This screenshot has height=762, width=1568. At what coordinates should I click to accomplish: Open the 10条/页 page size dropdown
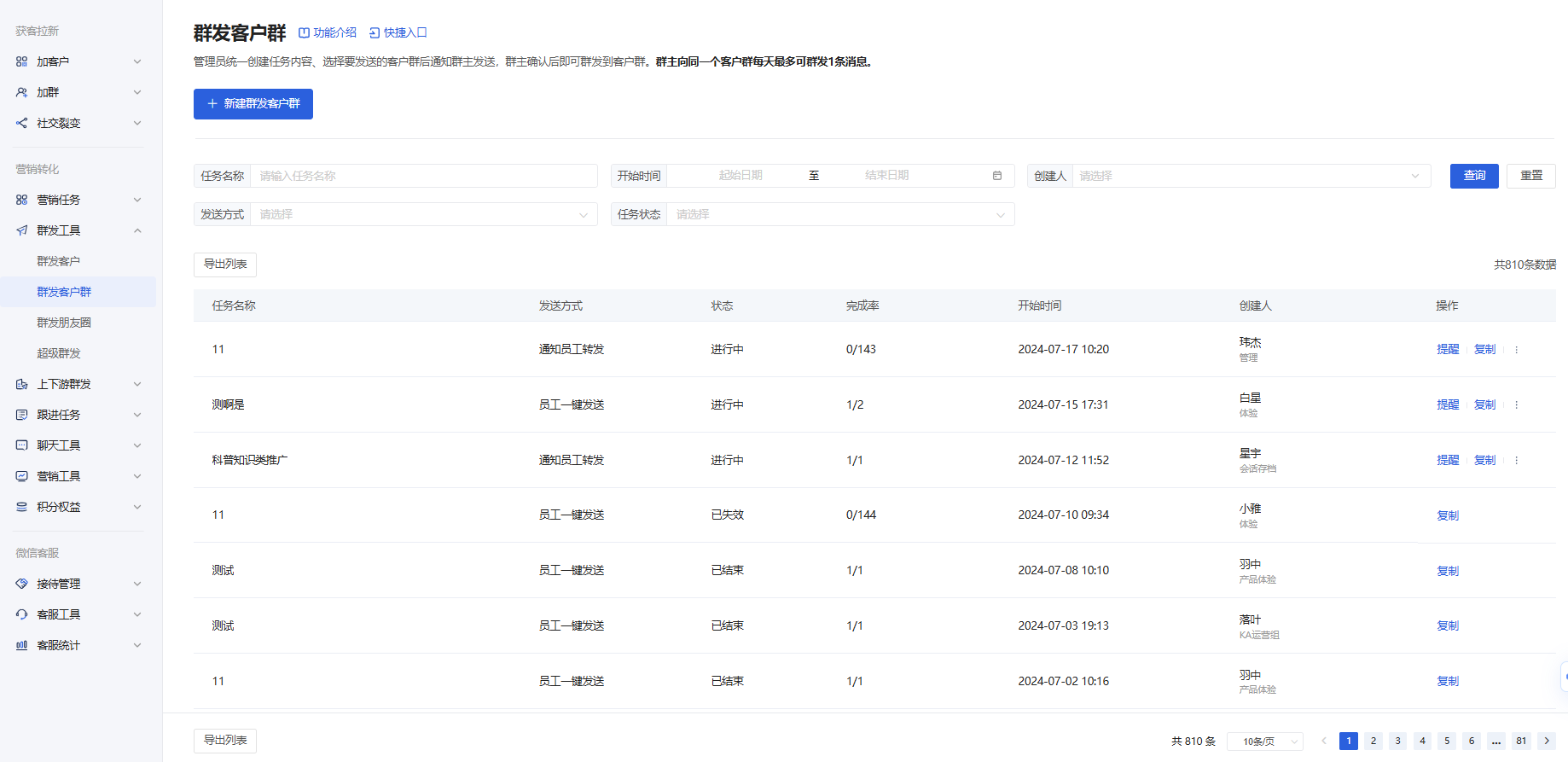1265,742
